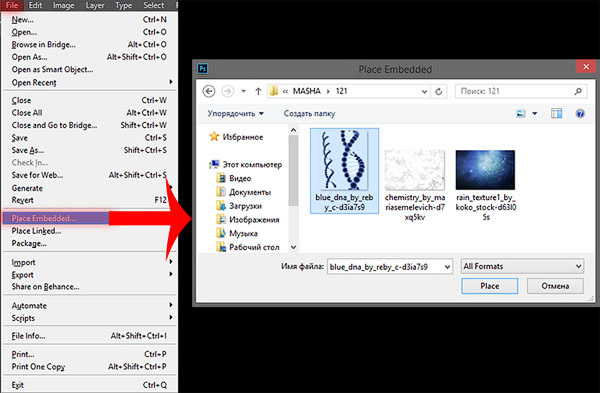The width and height of the screenshot is (600, 393).
Task: Click the folder icon in the address bar
Action: click(274, 91)
